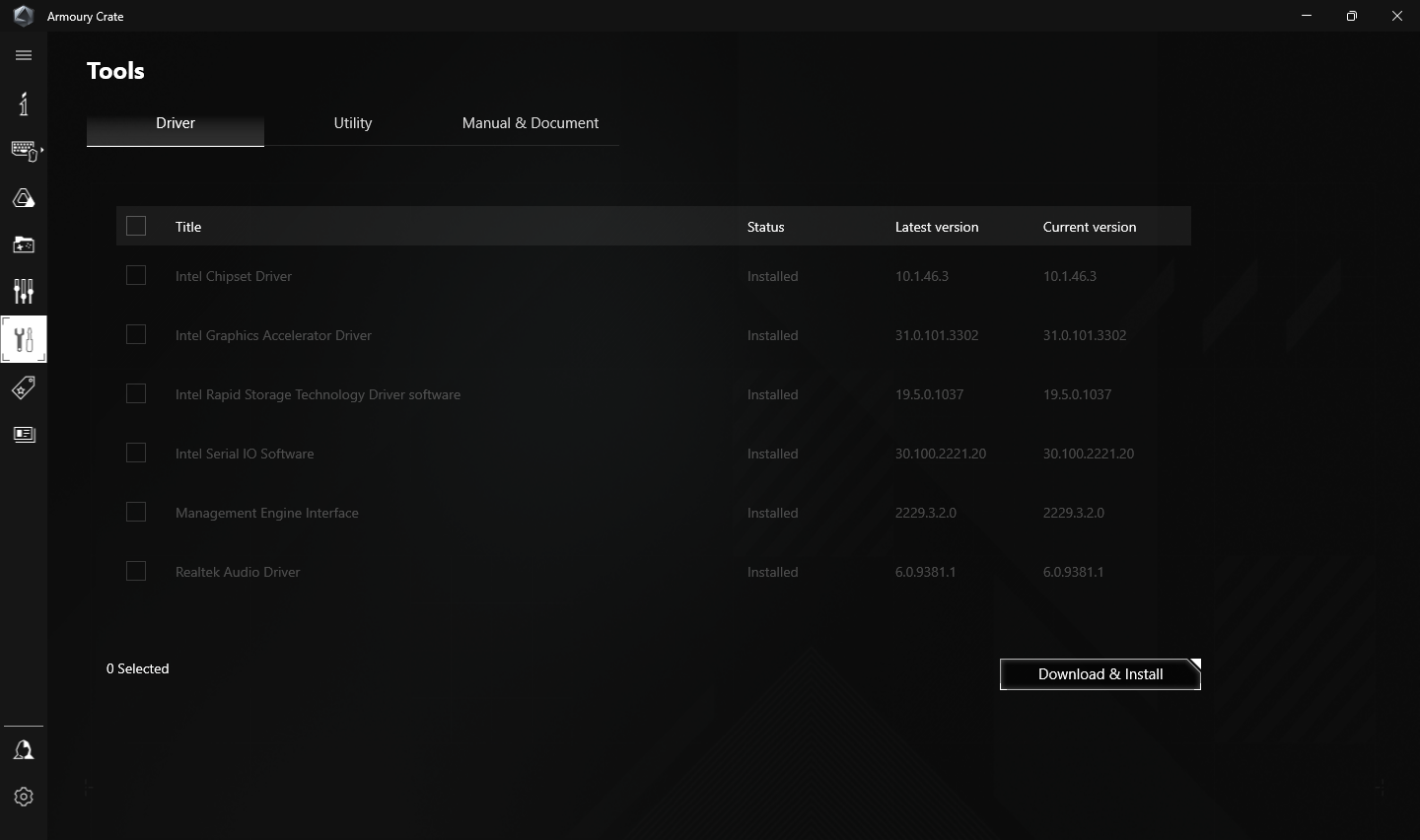Viewport: 1420px width, 840px height.
Task: Select the Tools wrench and screwdriver icon
Action: tap(24, 339)
